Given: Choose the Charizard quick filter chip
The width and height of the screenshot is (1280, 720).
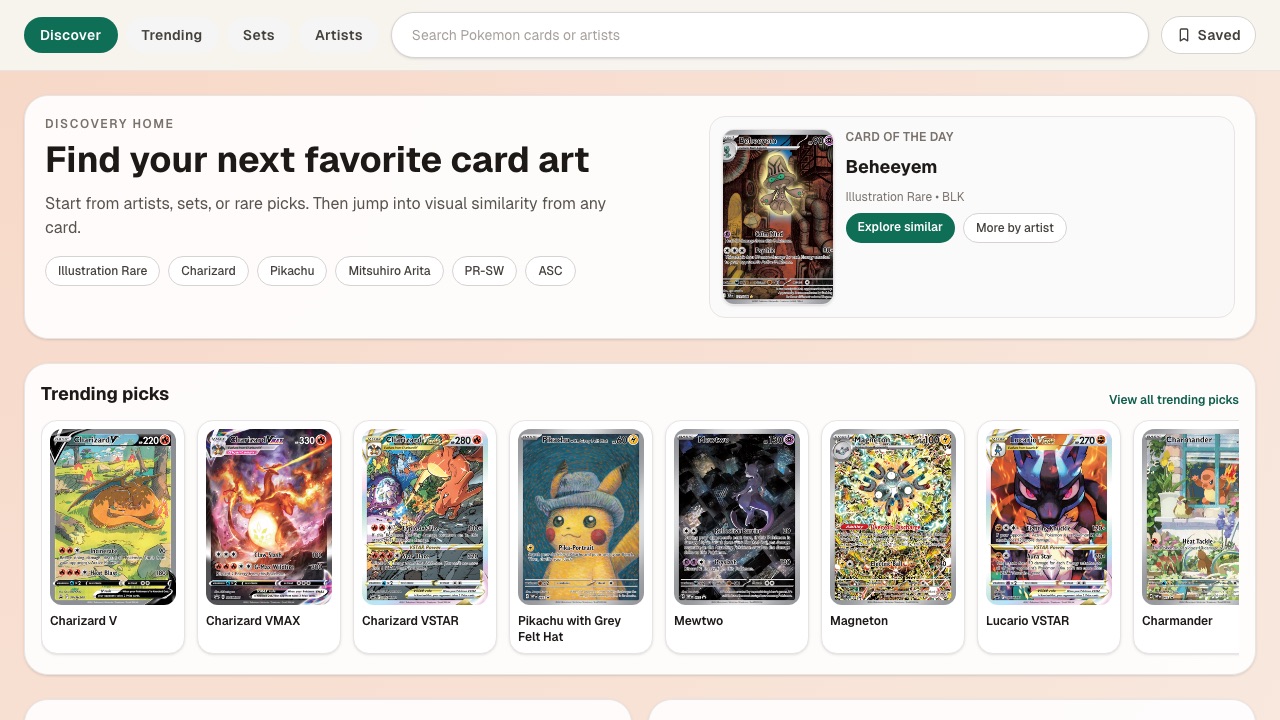Looking at the screenshot, I should pyautogui.click(x=208, y=271).
